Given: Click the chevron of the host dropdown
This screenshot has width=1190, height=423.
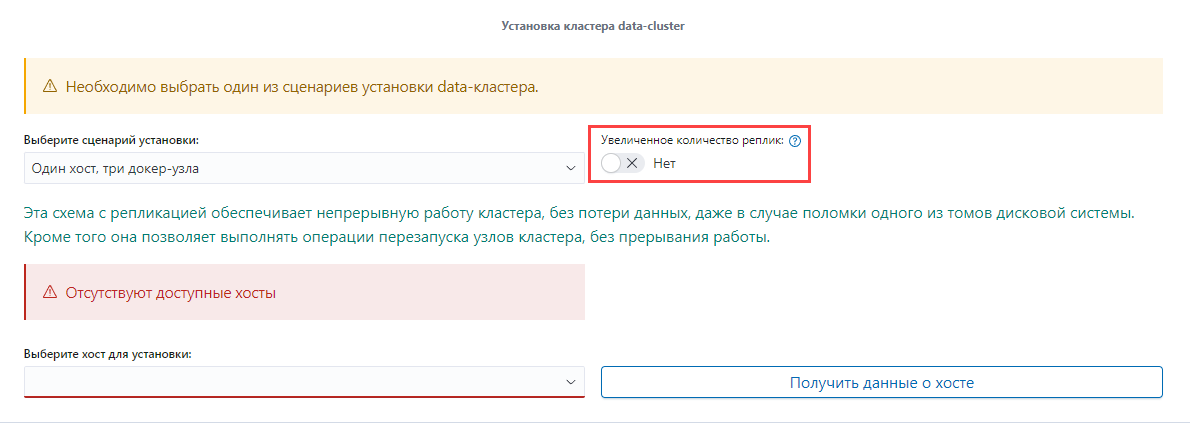Looking at the screenshot, I should pyautogui.click(x=571, y=383).
